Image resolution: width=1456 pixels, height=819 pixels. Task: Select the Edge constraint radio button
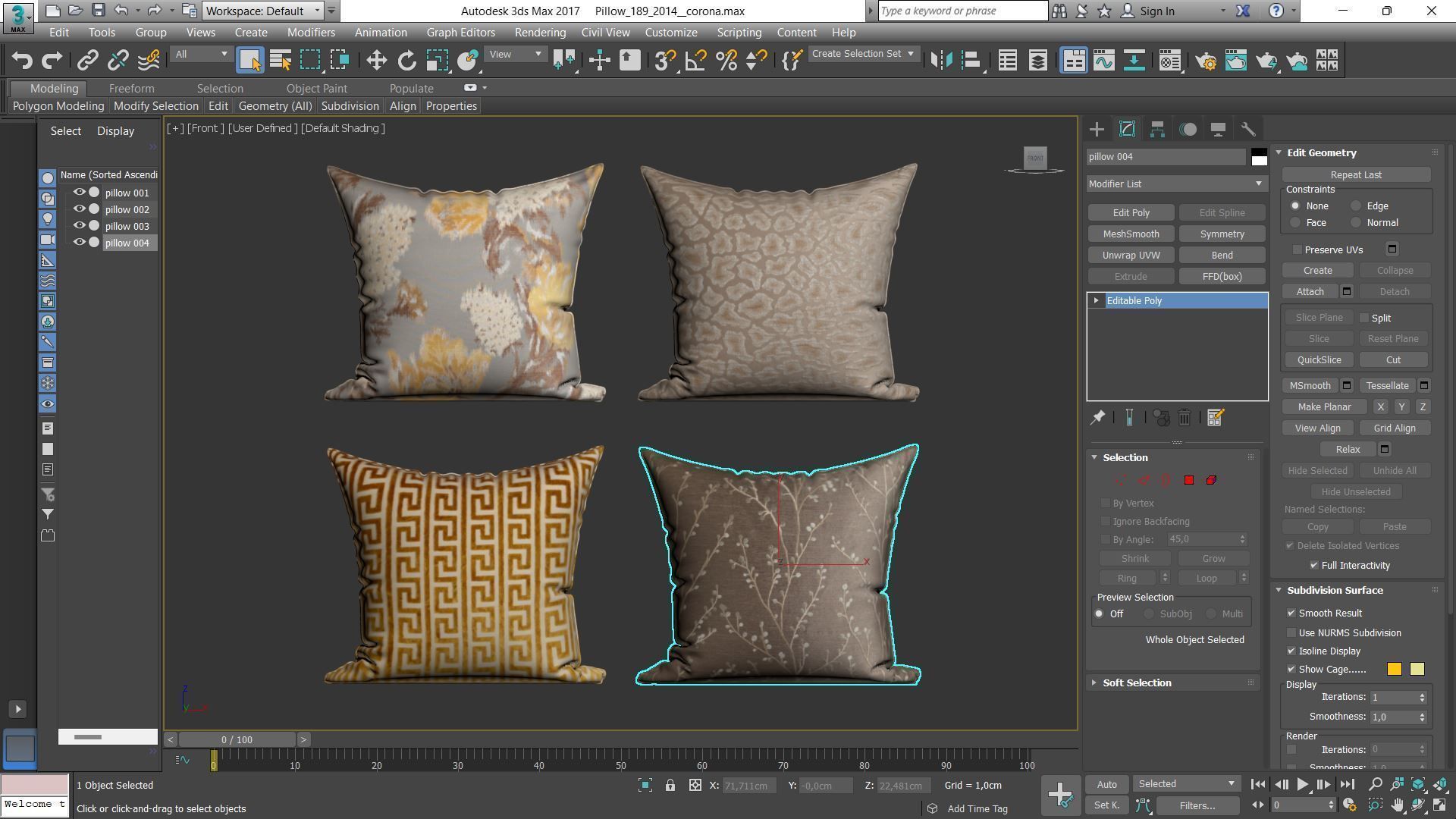(x=1356, y=206)
